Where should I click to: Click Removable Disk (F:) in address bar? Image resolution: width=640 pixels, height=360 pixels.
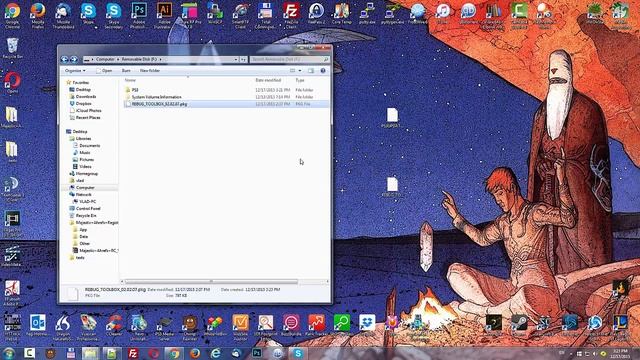tap(138, 60)
